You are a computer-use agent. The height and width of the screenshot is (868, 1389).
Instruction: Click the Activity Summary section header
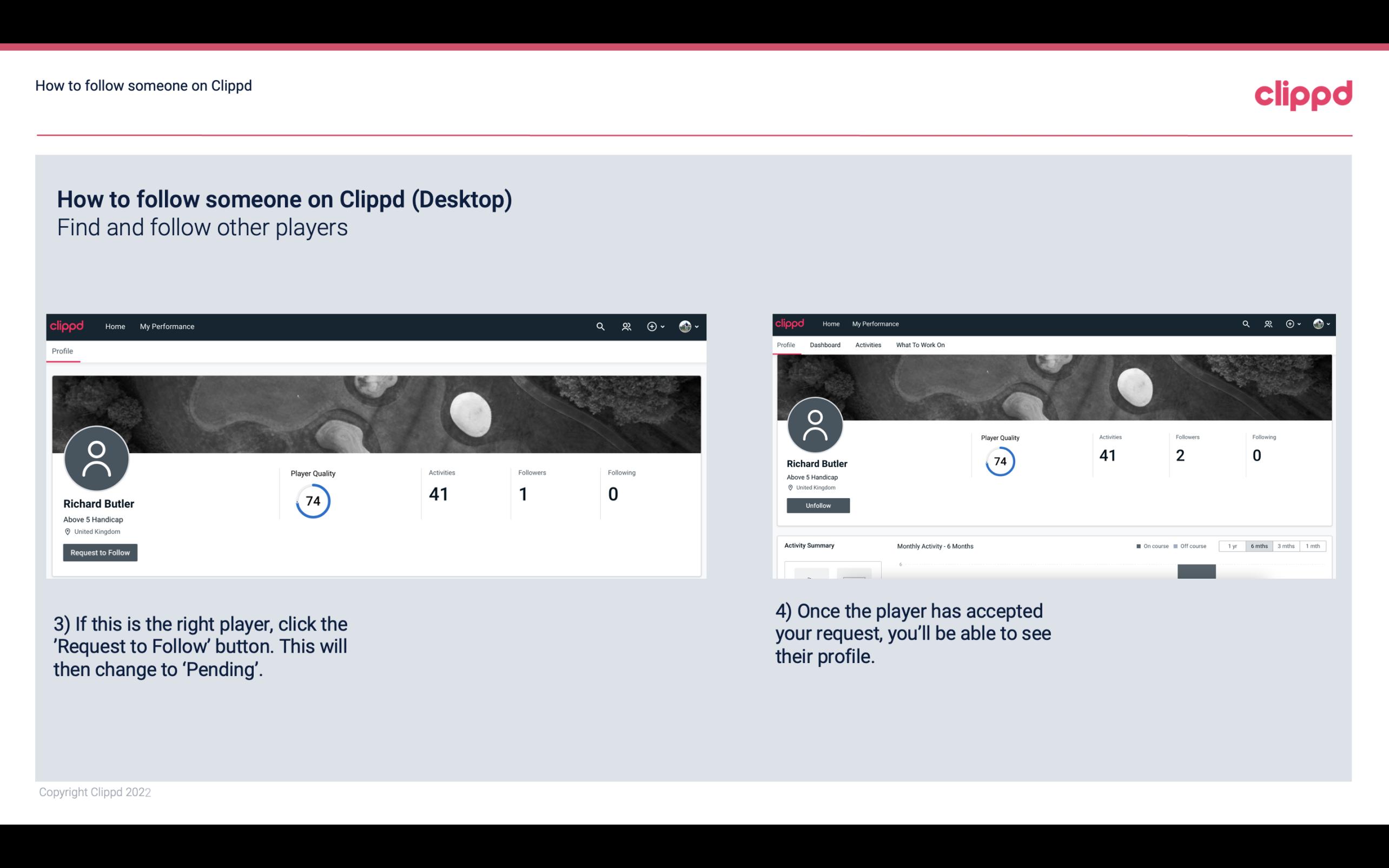click(808, 544)
